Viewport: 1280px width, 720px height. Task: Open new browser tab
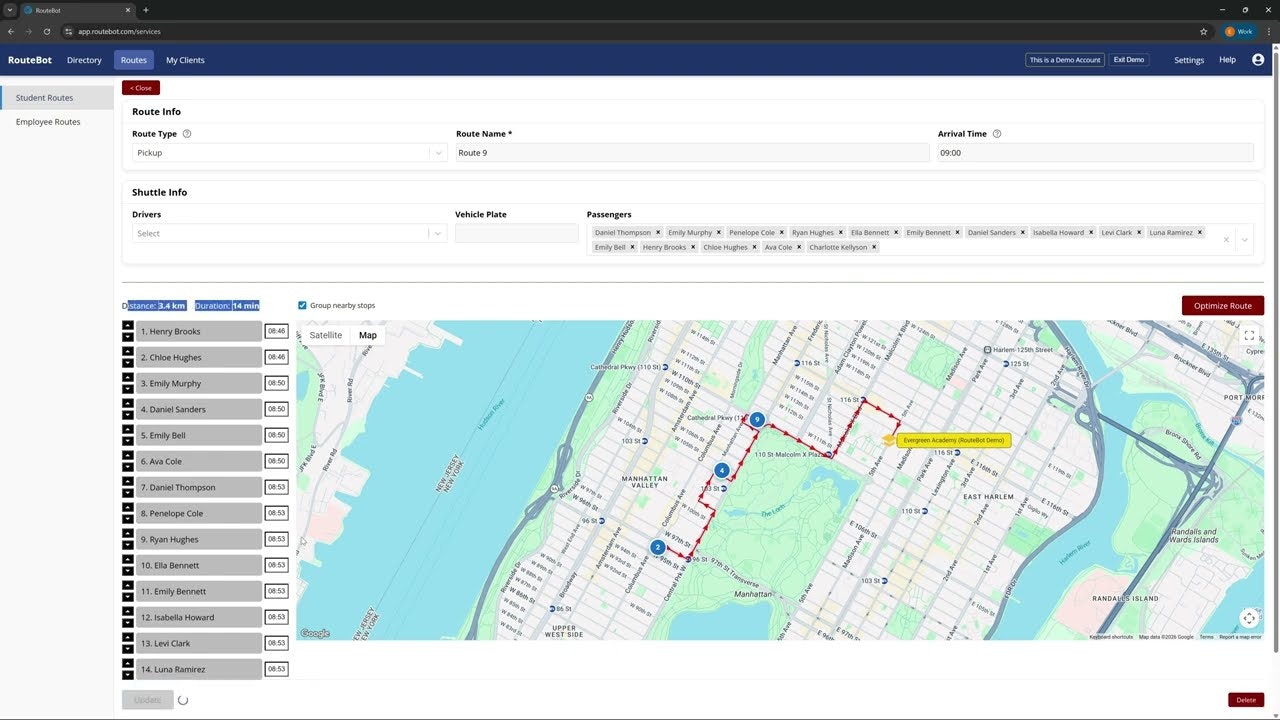click(146, 10)
